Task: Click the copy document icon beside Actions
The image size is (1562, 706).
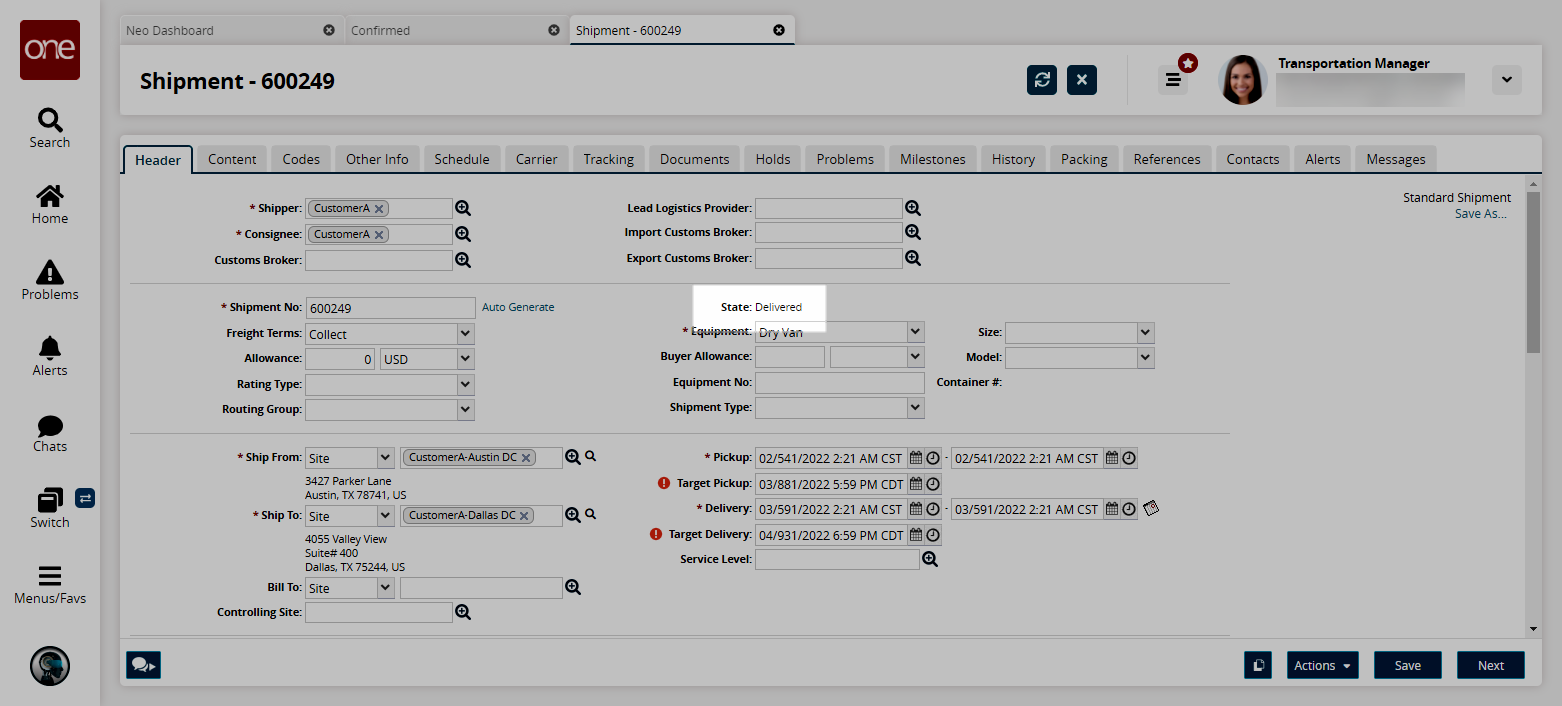Action: (1258, 665)
